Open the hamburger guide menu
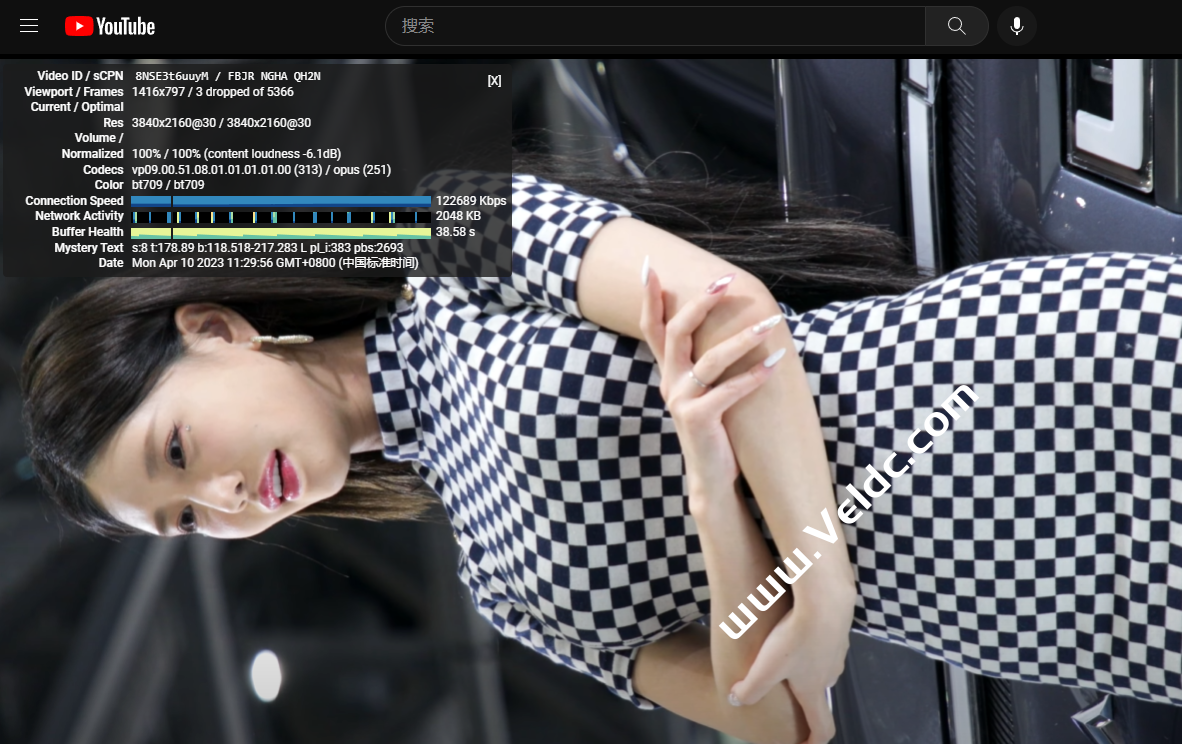The height and width of the screenshot is (744, 1182). 29,26
